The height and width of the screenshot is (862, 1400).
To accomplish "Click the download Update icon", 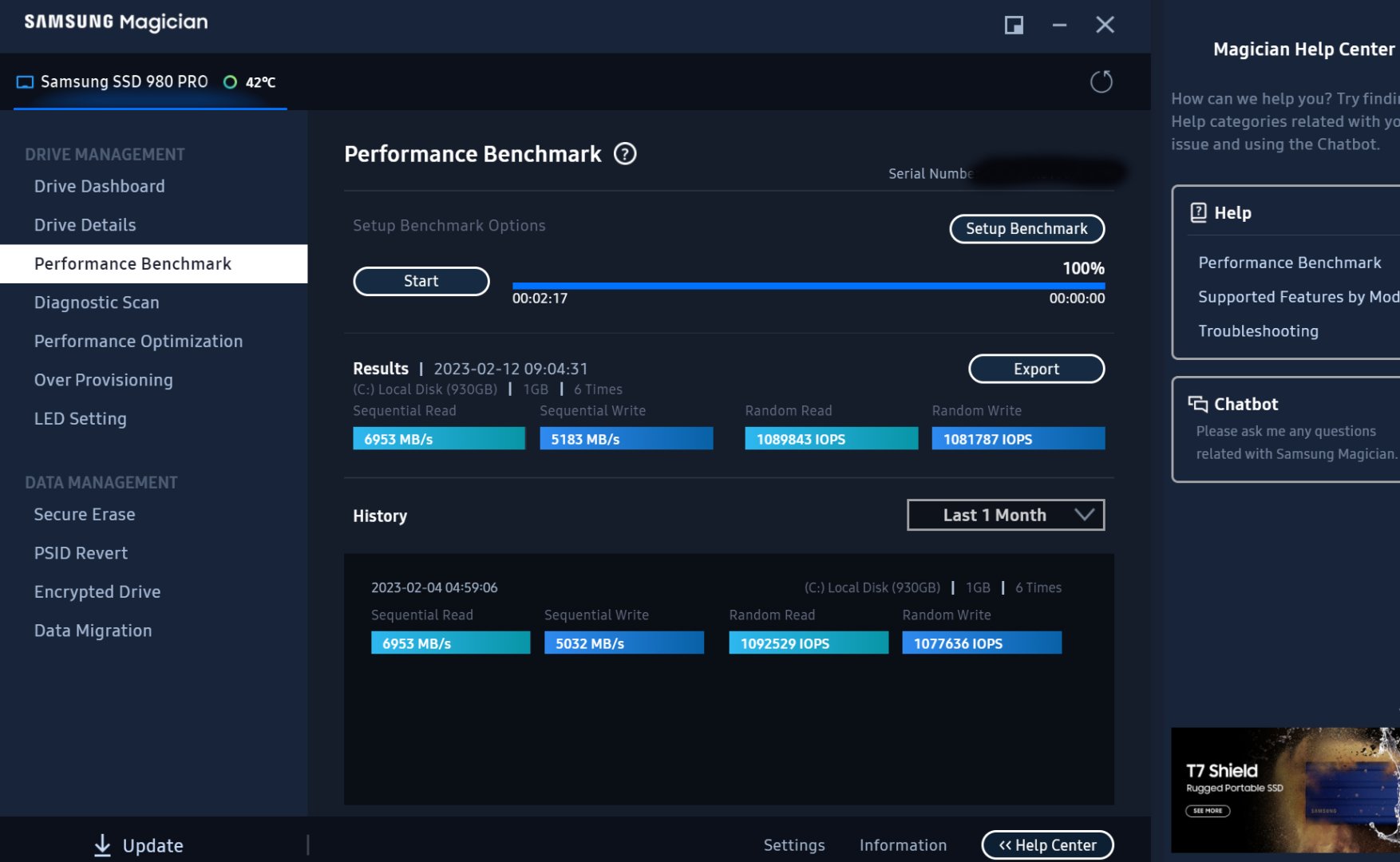I will click(x=102, y=845).
